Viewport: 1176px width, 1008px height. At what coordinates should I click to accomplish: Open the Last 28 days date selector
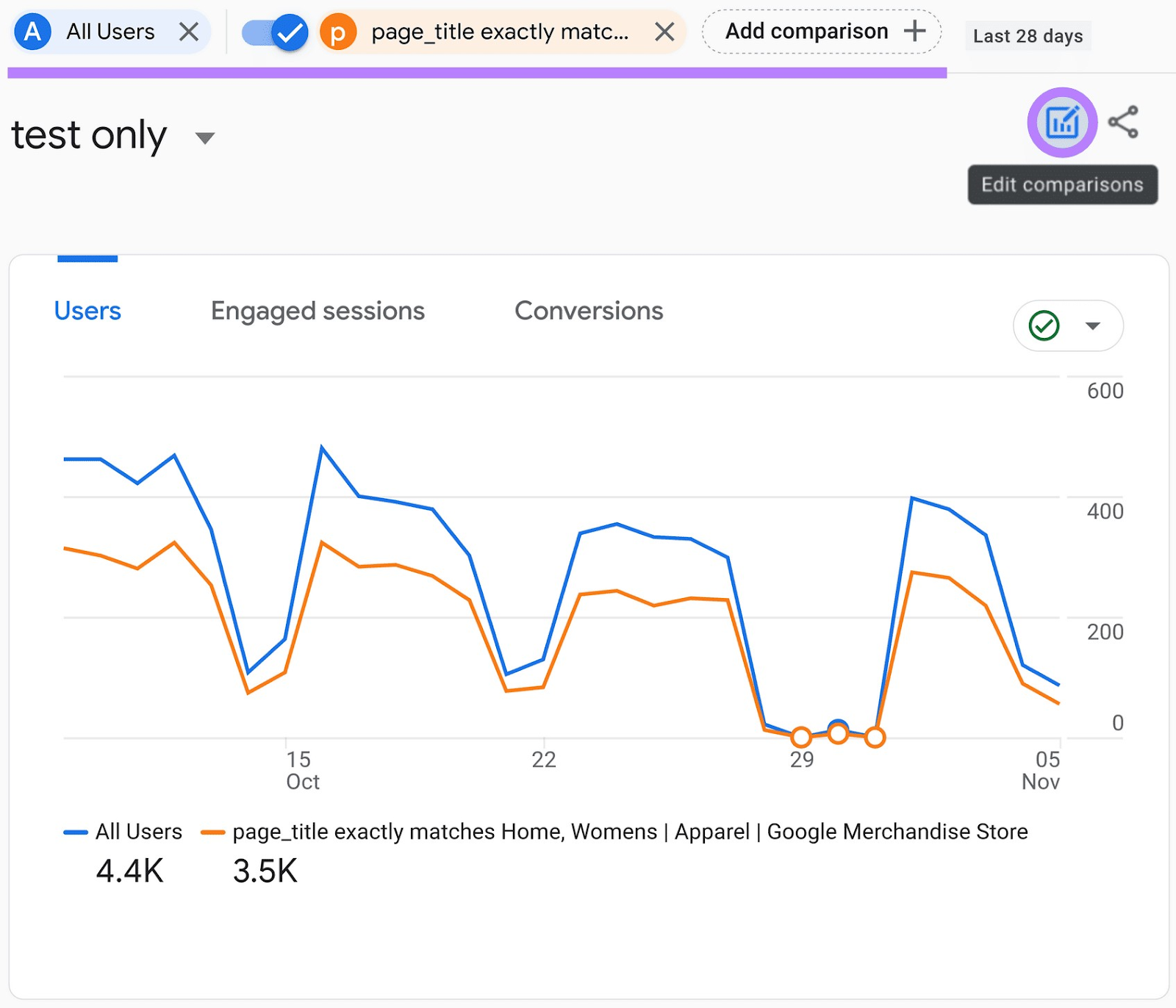click(x=1028, y=35)
